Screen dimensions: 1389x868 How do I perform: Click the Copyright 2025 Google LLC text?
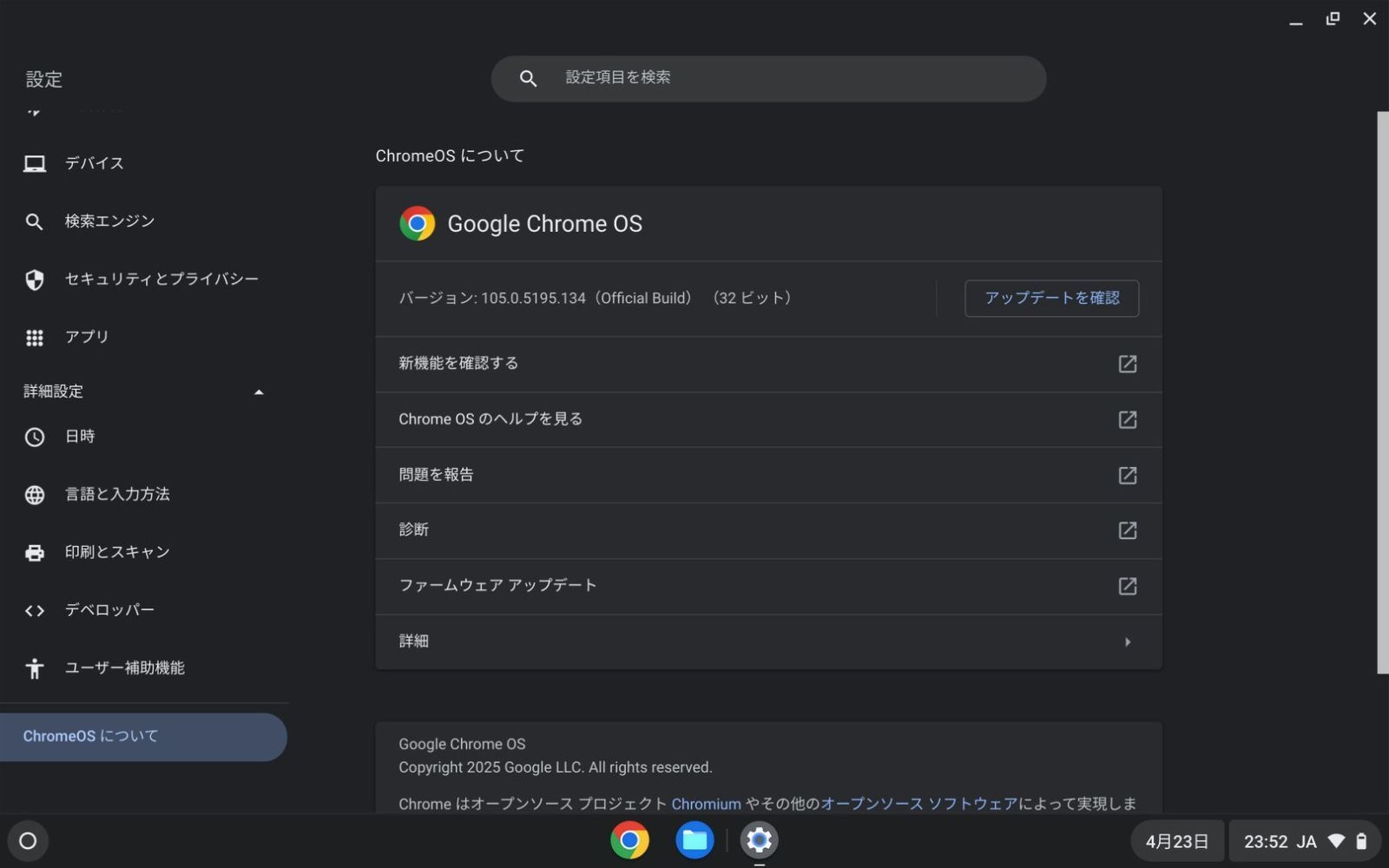point(556,767)
